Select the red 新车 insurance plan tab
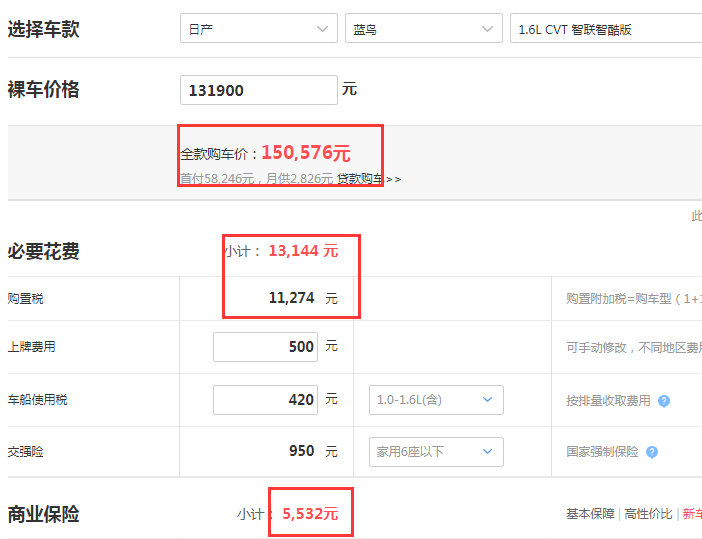Image resolution: width=702 pixels, height=539 pixels. 692,514
